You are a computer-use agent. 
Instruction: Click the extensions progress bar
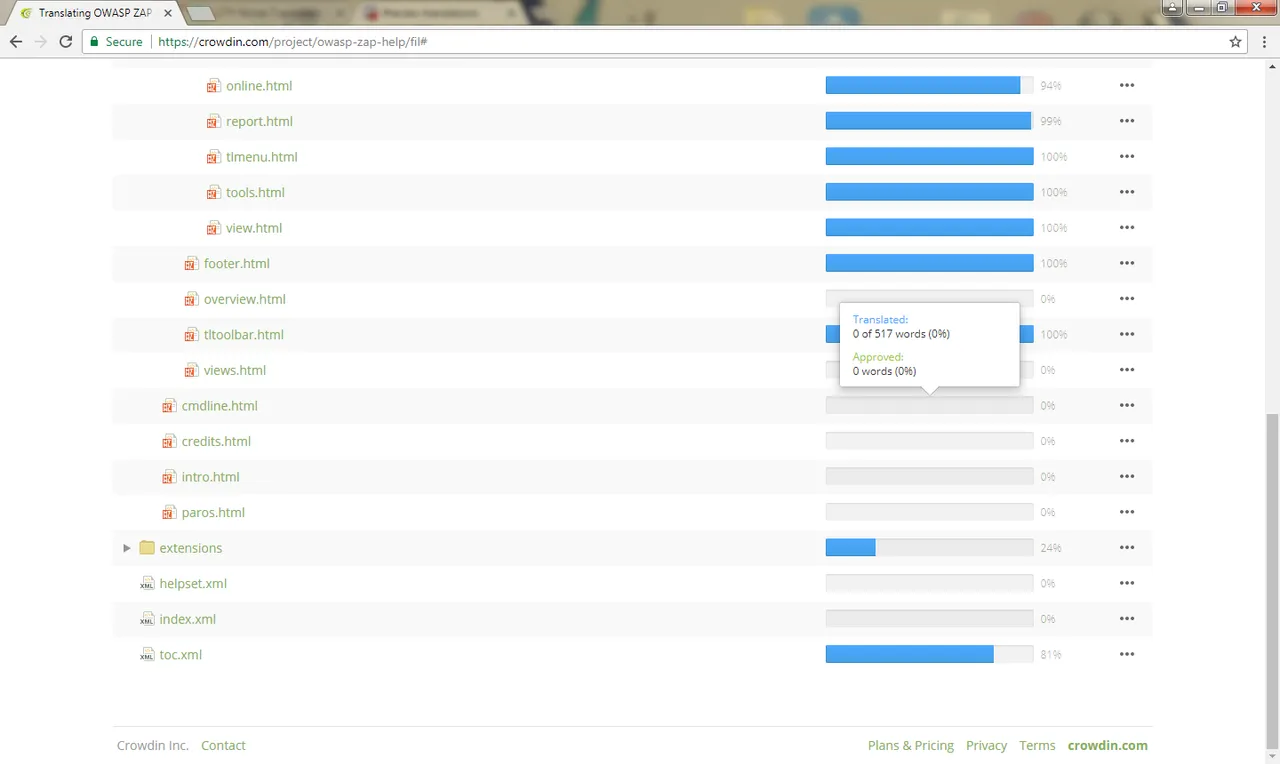tap(929, 548)
